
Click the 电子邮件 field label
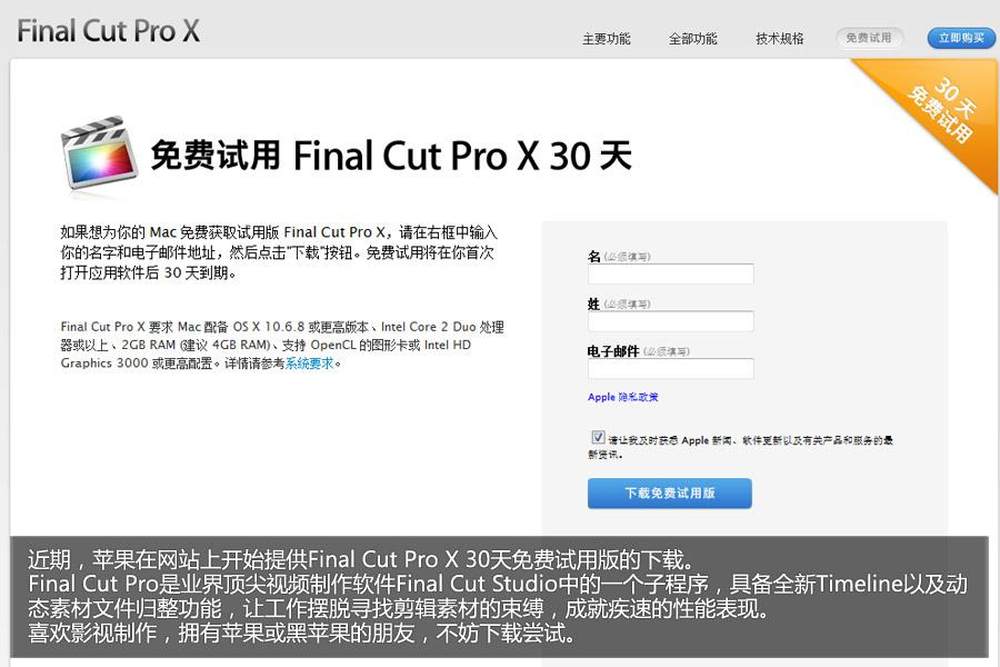[x=613, y=351]
